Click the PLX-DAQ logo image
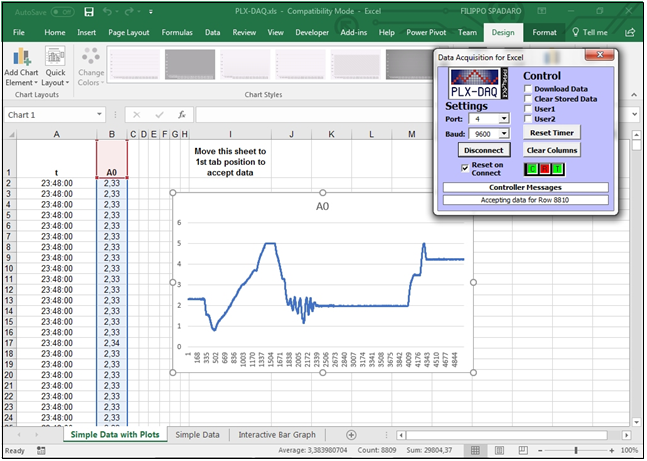The width and height of the screenshot is (647, 461). click(x=479, y=84)
